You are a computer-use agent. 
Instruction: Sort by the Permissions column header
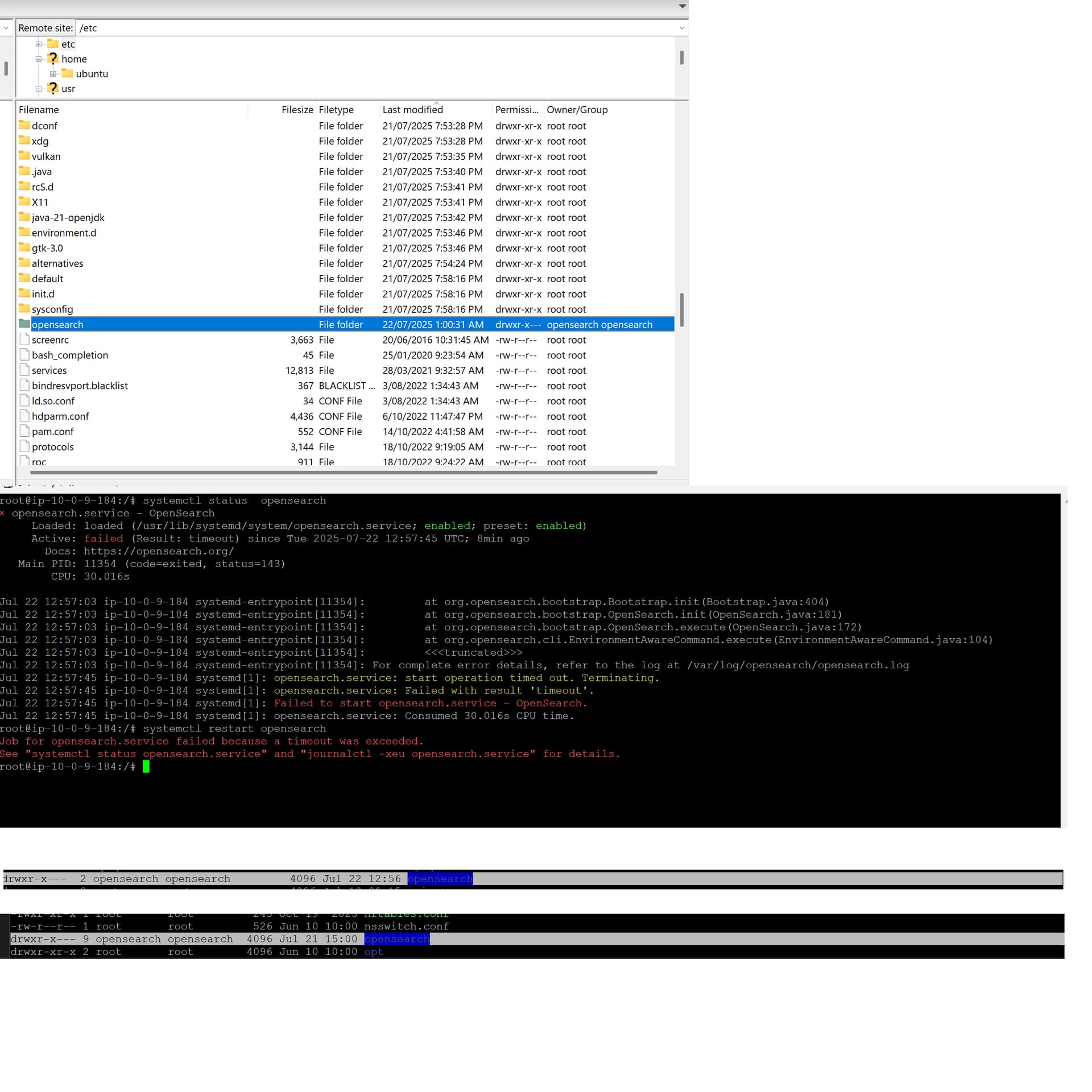[x=518, y=110]
